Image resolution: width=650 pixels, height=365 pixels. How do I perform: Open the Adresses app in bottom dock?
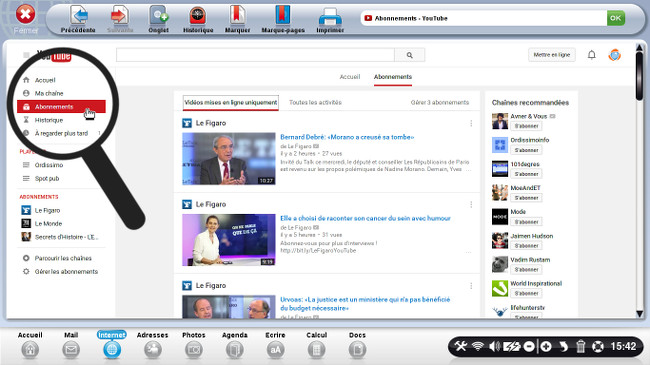tap(153, 345)
